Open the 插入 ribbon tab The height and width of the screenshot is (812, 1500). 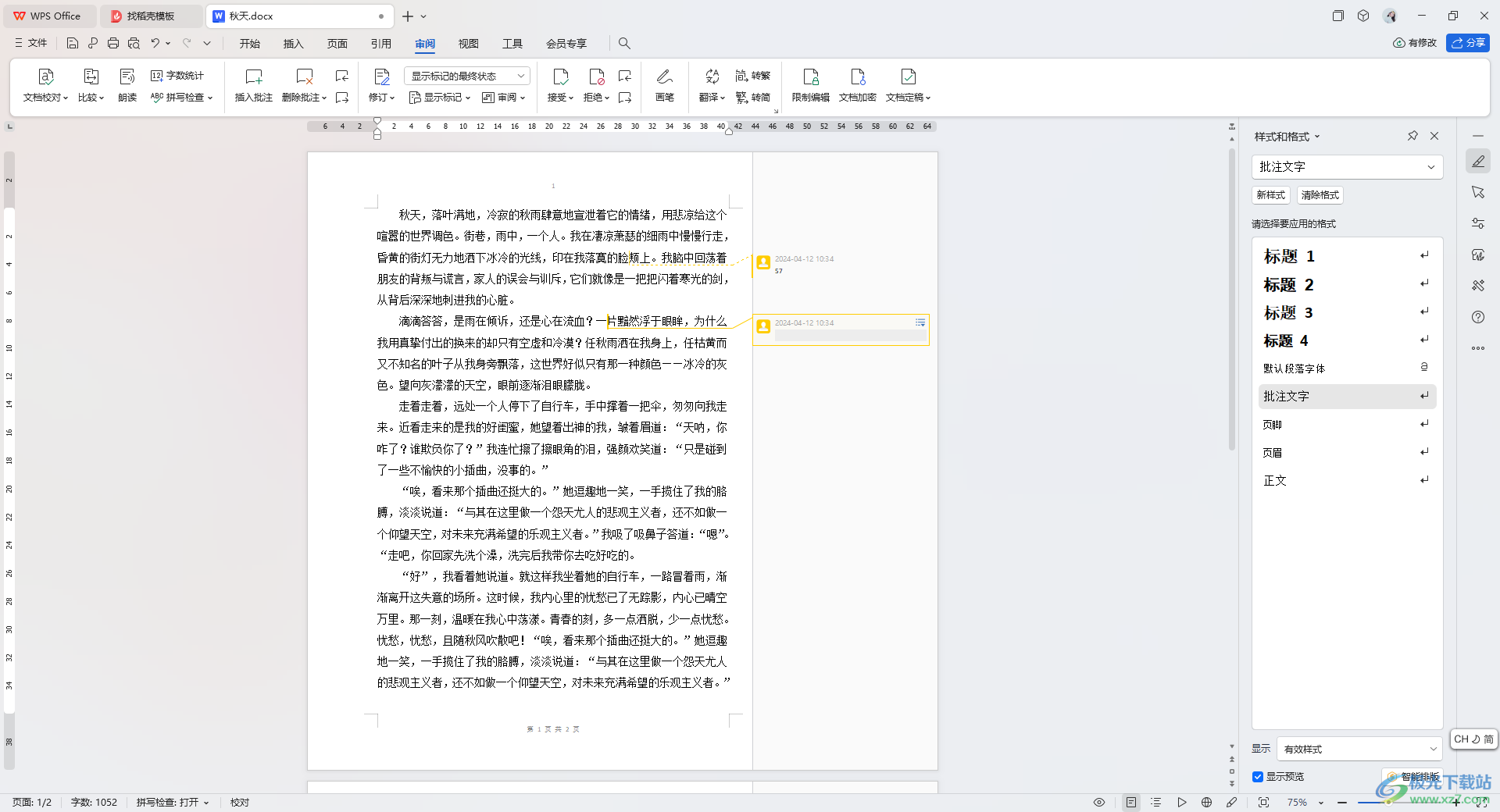tap(294, 44)
